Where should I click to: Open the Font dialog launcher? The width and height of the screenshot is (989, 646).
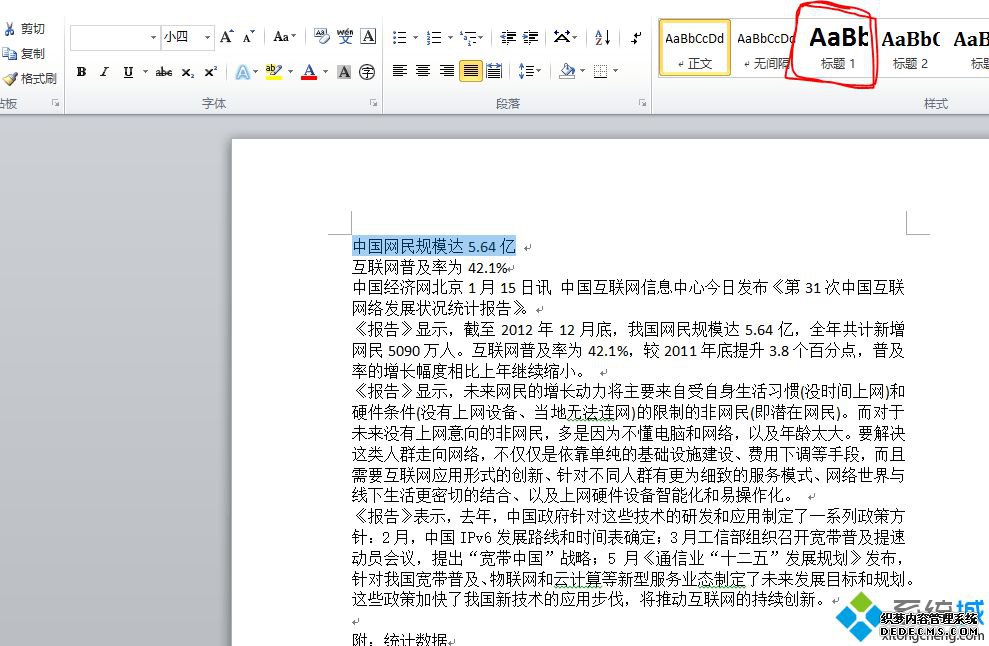(x=373, y=103)
